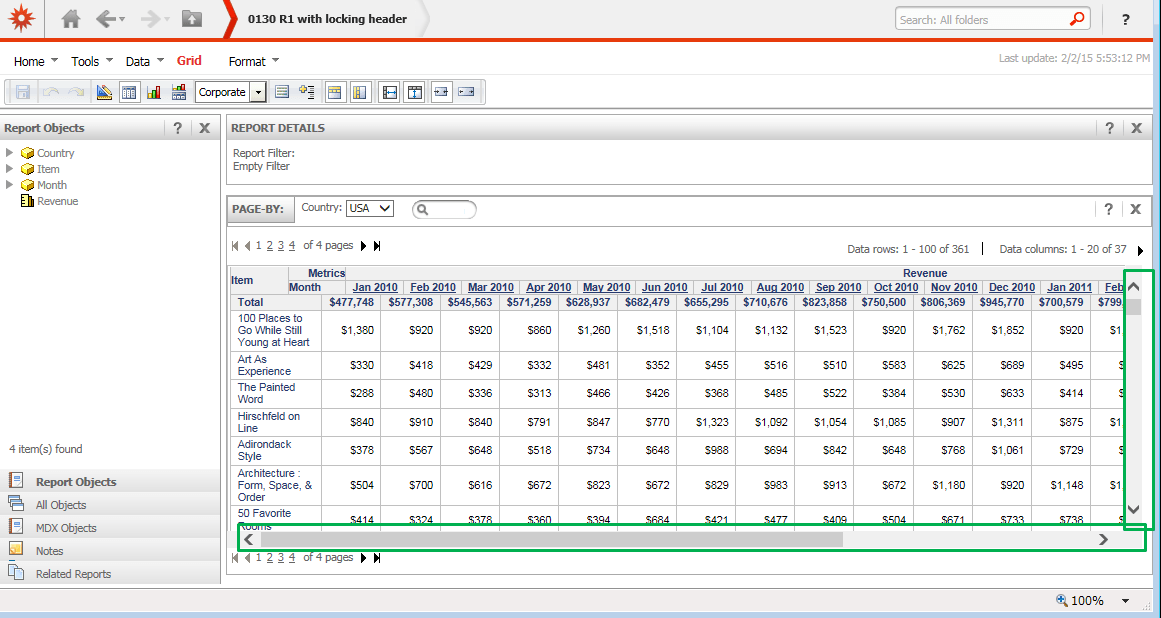Viewport: 1161px width, 618px height.
Task: Click the Redo toolbar icon
Action: [76, 92]
